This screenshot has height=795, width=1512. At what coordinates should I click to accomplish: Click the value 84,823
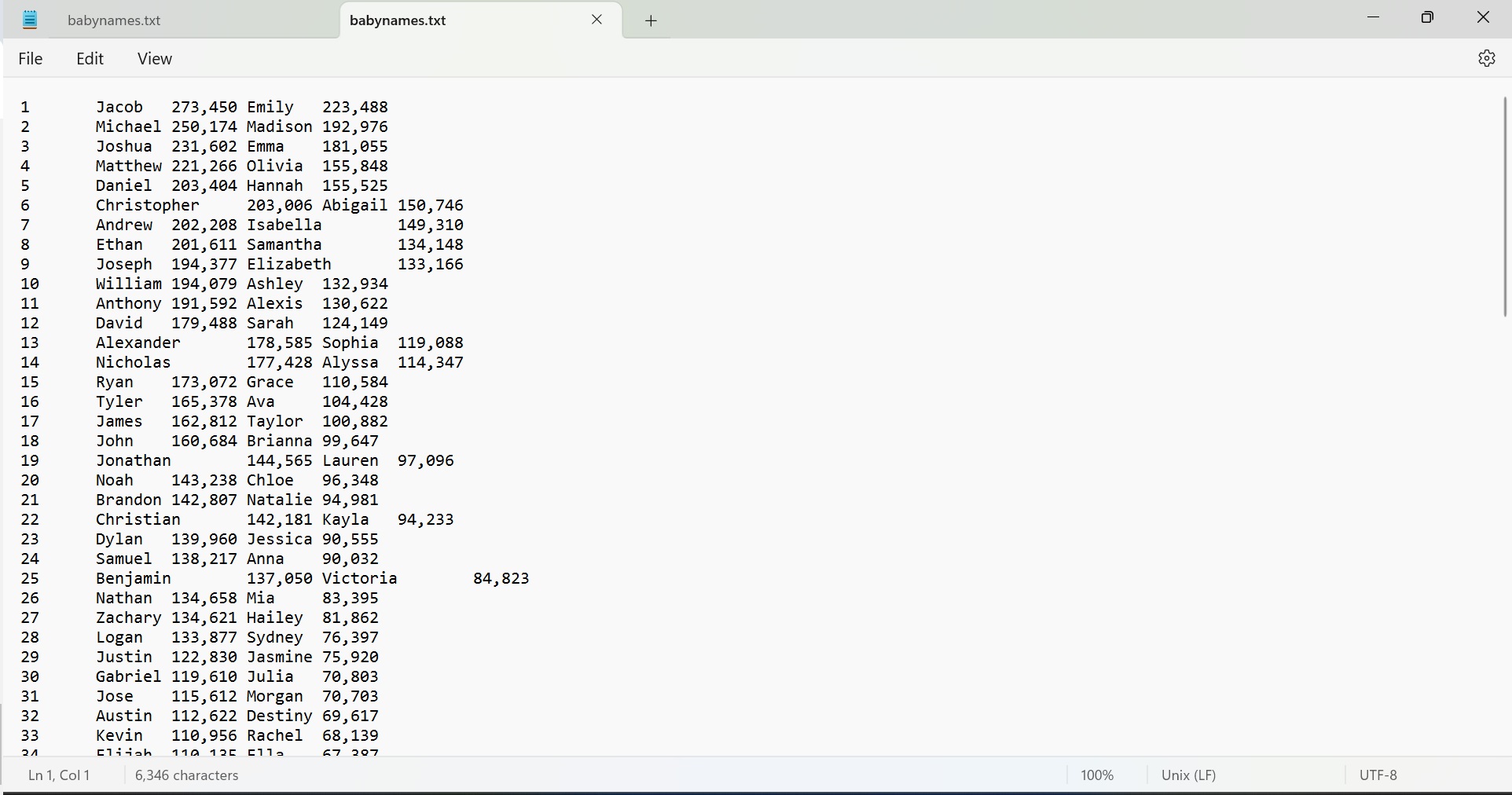tap(501, 578)
